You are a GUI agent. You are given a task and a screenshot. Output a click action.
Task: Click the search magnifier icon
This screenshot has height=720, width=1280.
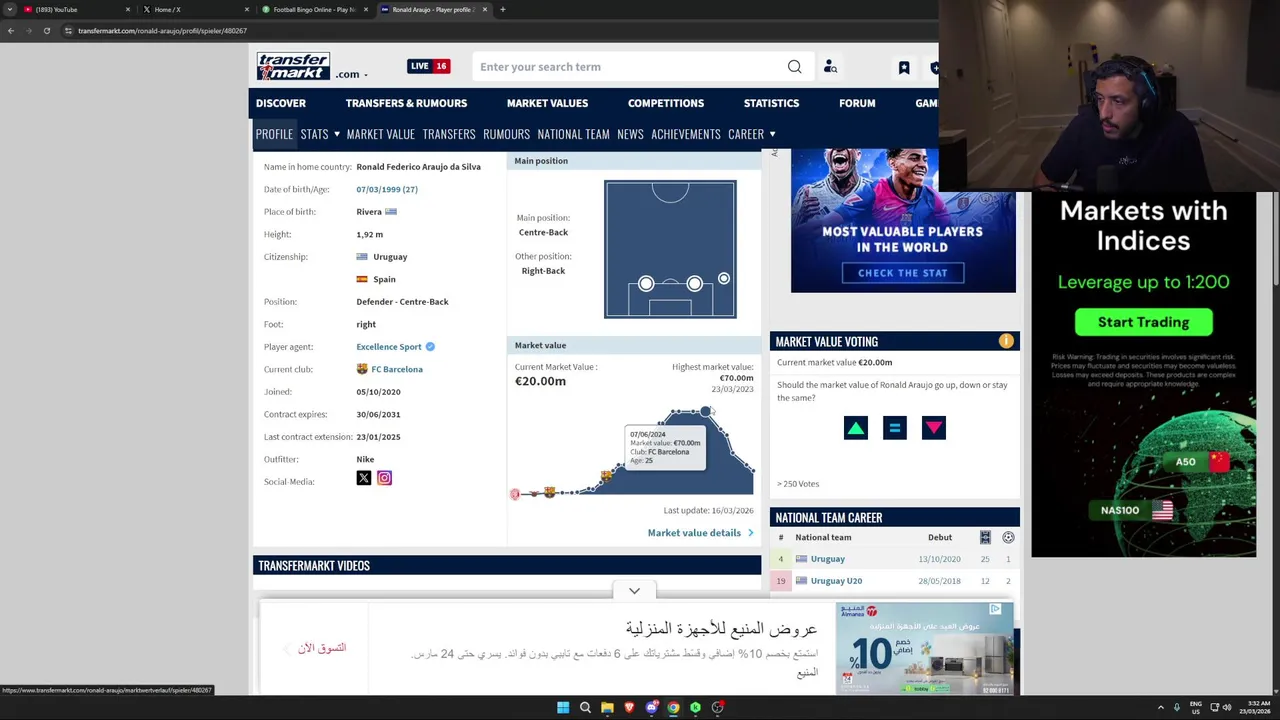tap(794, 67)
